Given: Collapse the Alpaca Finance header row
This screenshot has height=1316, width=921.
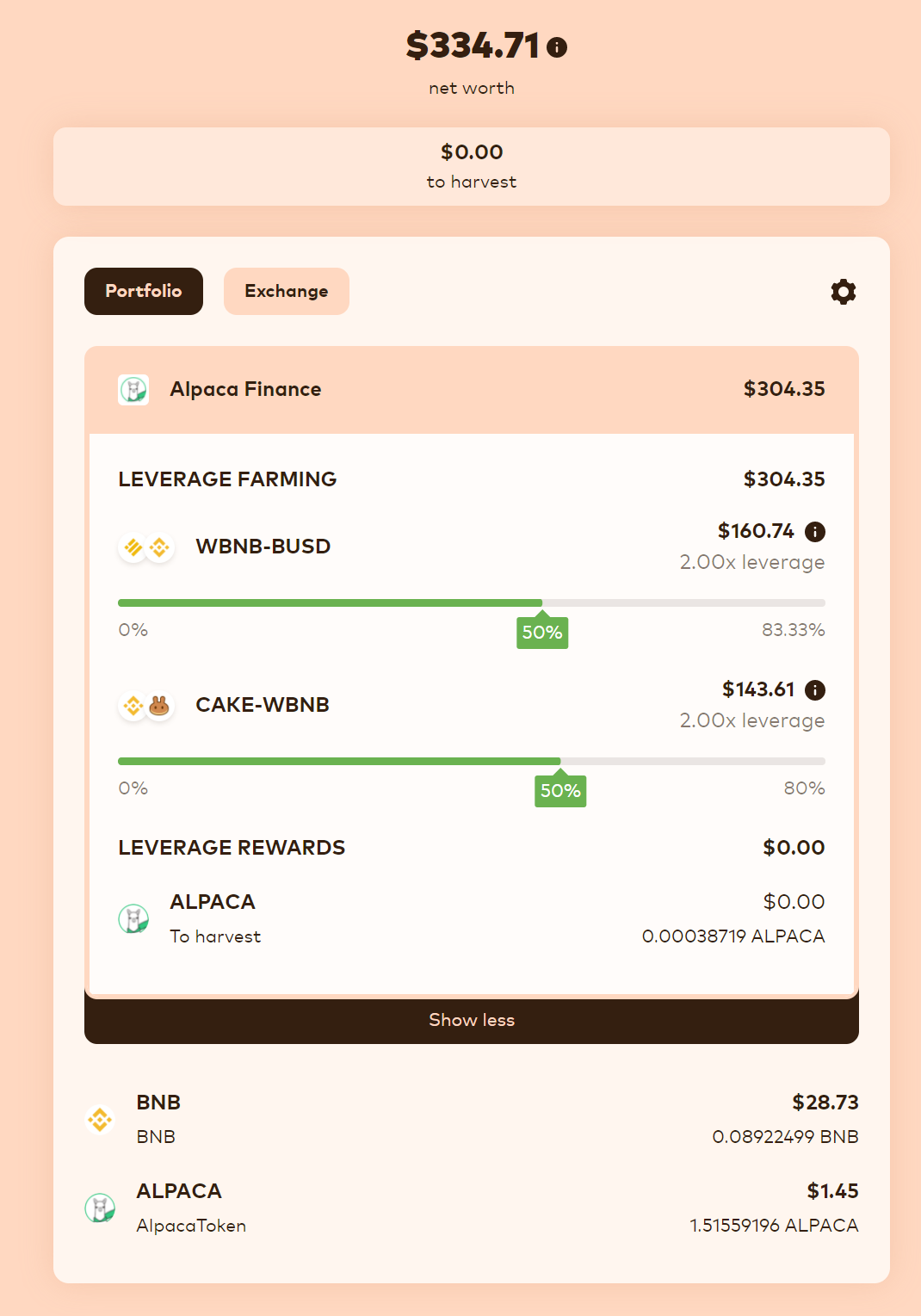Looking at the screenshot, I should pyautogui.click(x=472, y=390).
